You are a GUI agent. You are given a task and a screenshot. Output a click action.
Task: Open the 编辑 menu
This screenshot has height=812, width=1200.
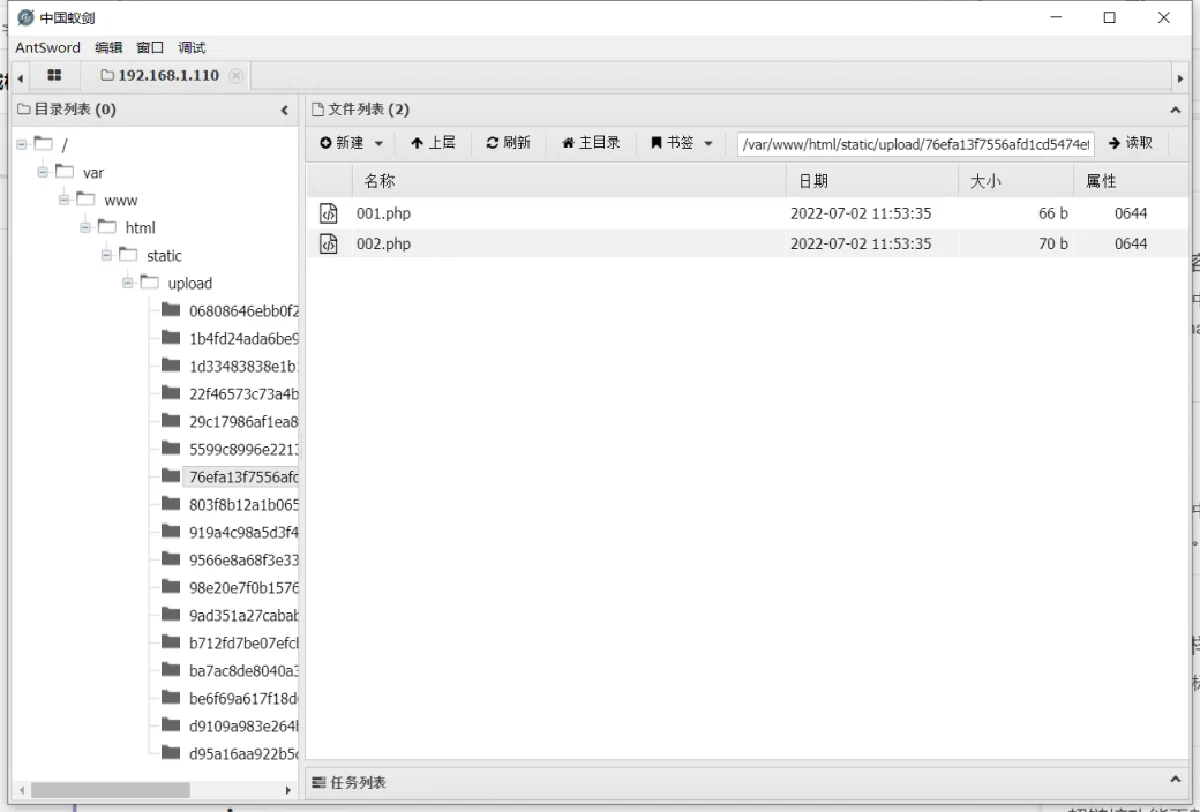tap(109, 47)
